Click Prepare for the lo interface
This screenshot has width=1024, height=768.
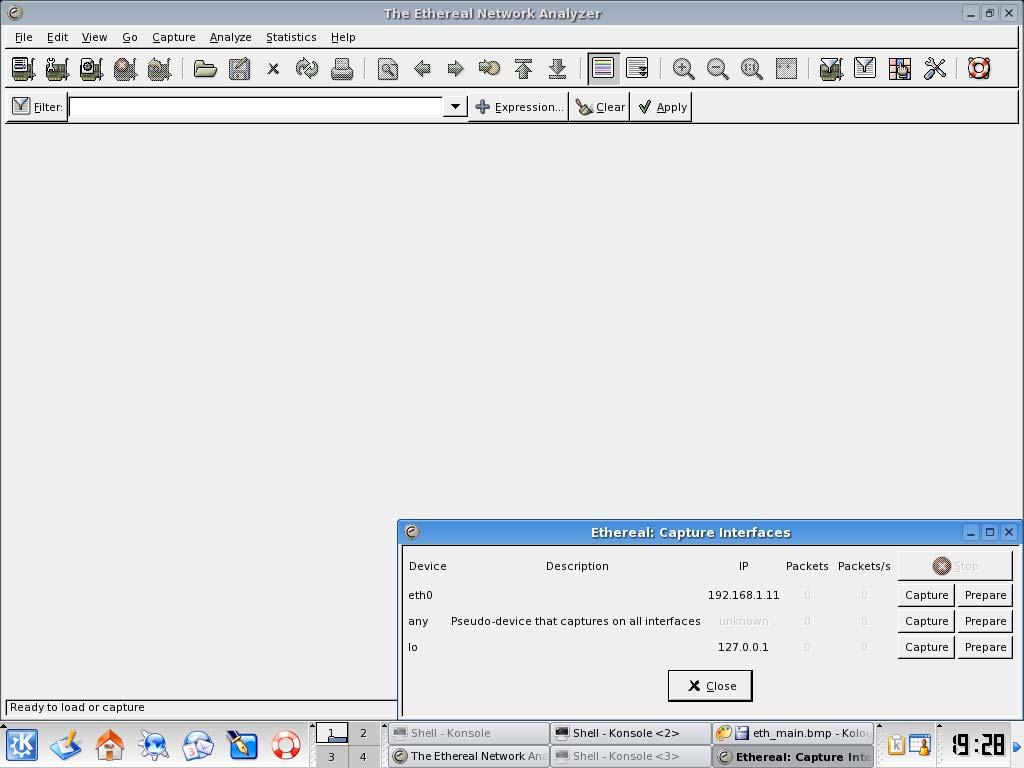click(985, 647)
